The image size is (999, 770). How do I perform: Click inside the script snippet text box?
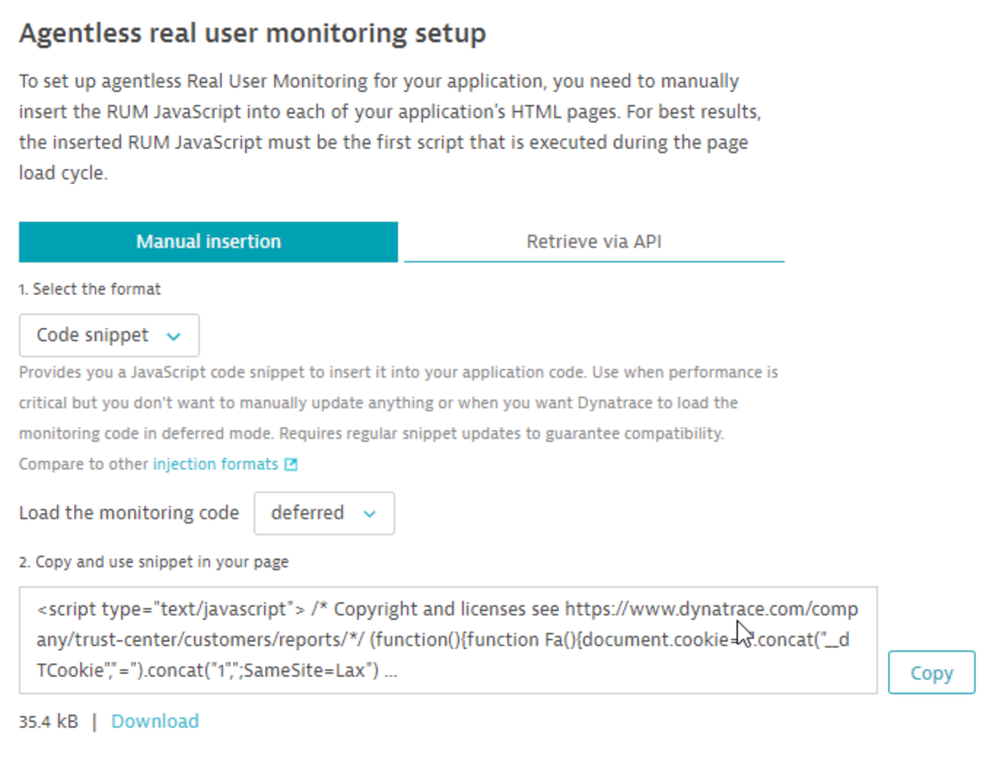(x=447, y=640)
